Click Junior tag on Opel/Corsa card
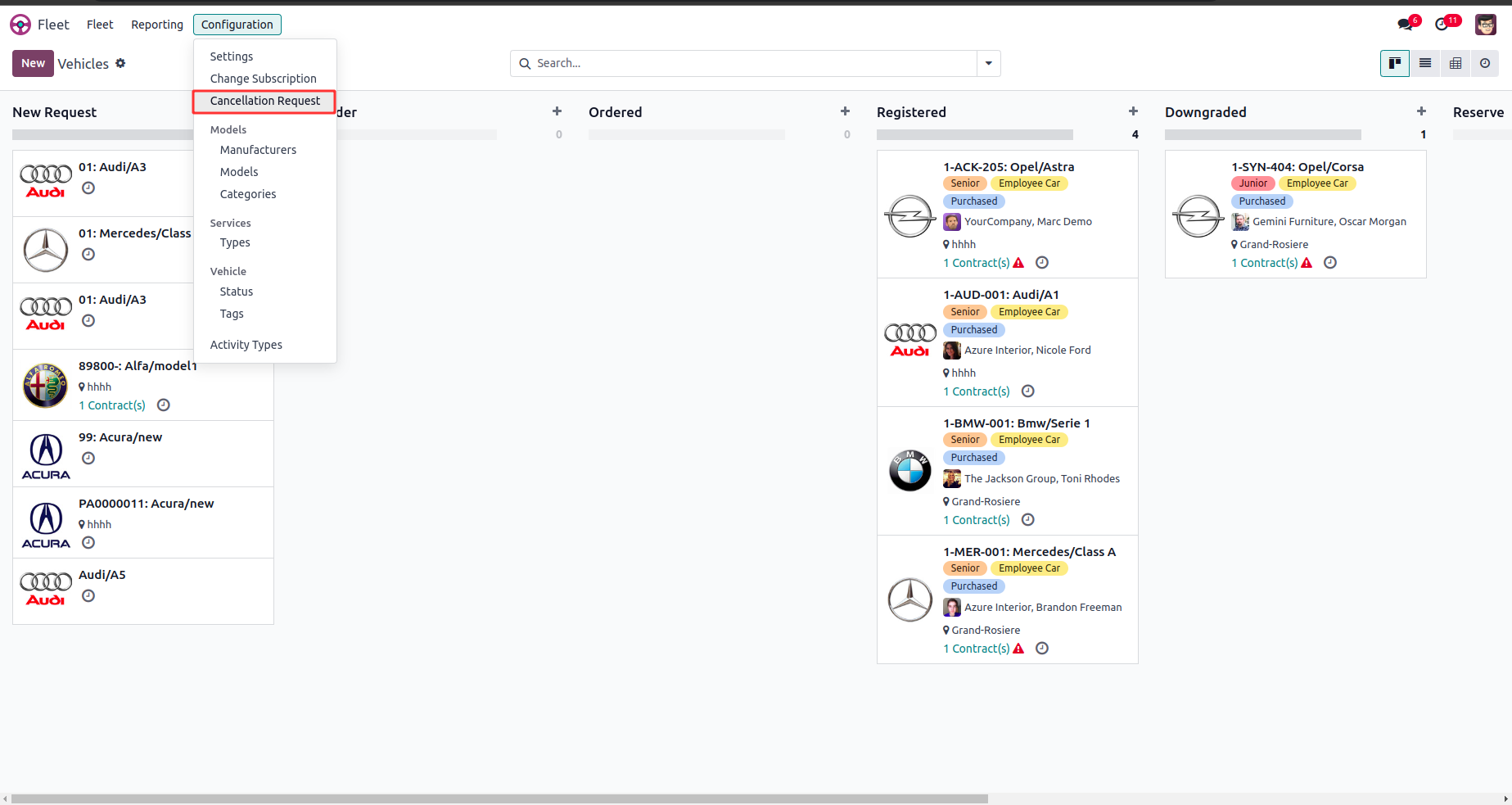1512x805 pixels. coord(1253,183)
